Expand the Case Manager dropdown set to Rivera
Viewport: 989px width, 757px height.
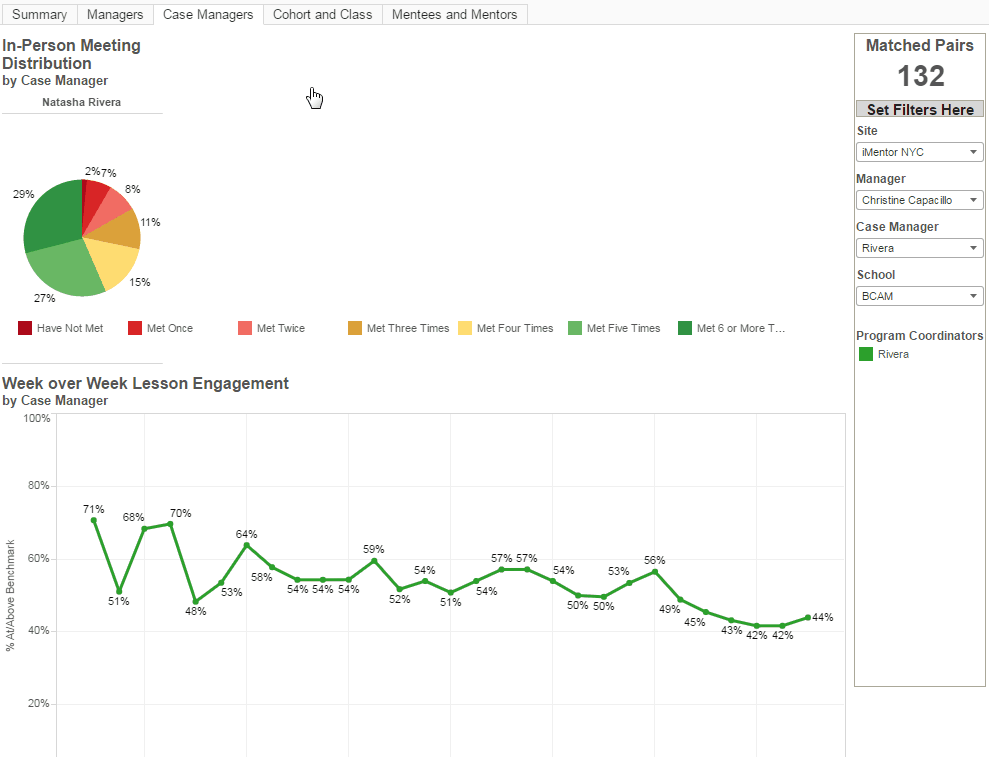(920, 248)
